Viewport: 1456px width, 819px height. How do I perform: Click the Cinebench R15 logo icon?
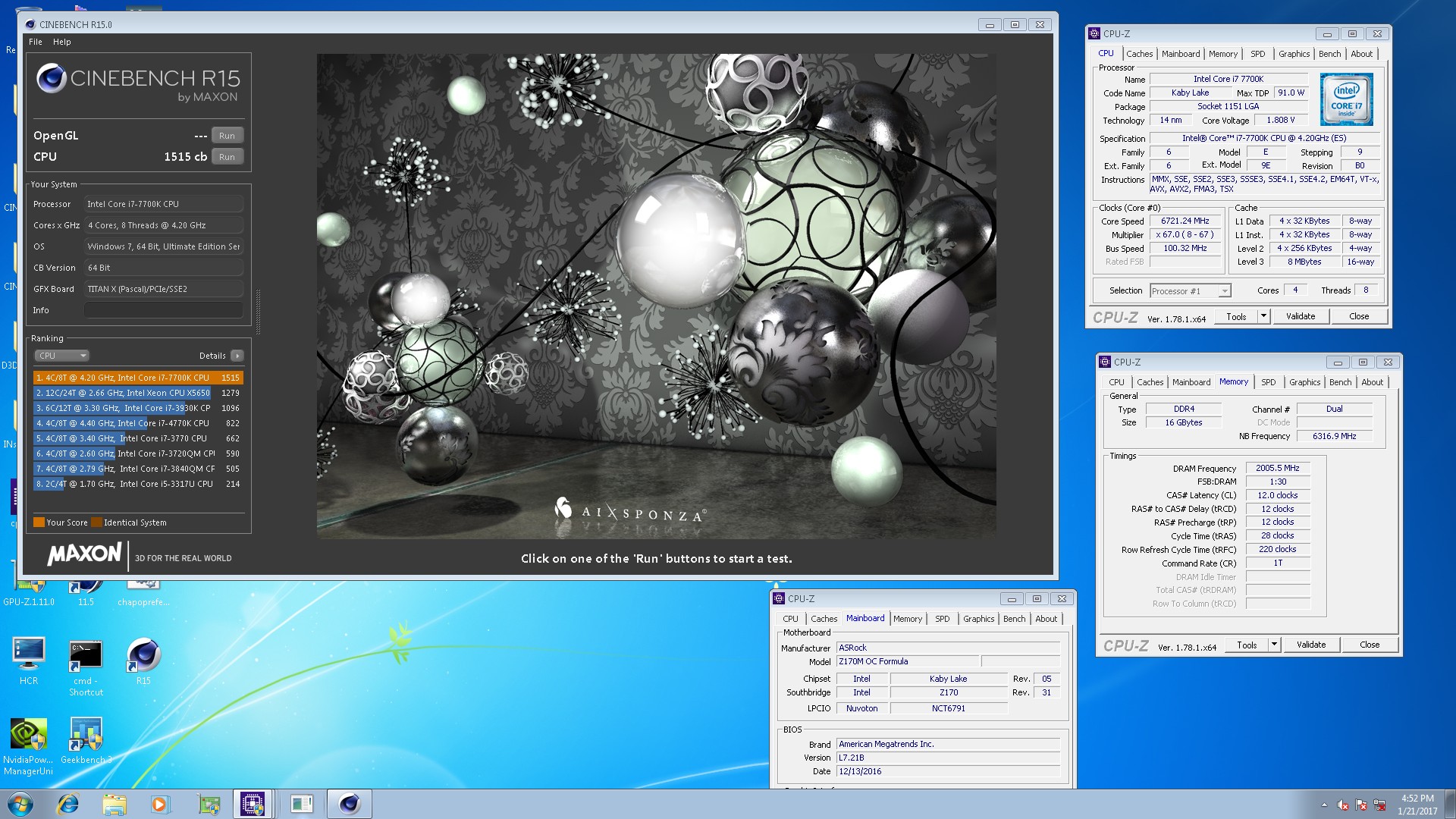click(52, 78)
